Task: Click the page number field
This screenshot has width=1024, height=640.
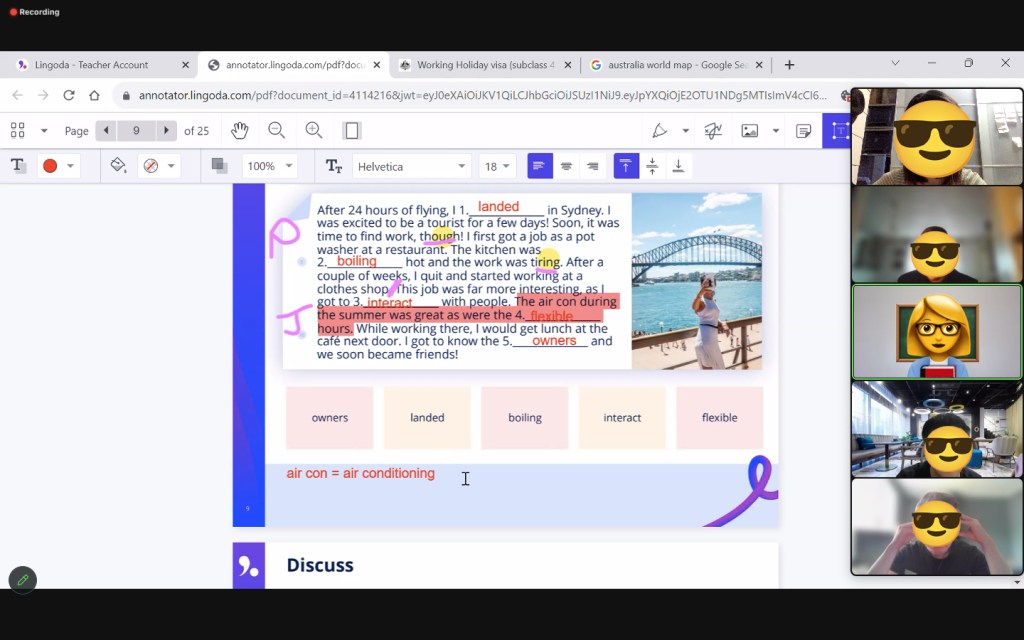Action: tap(136, 131)
